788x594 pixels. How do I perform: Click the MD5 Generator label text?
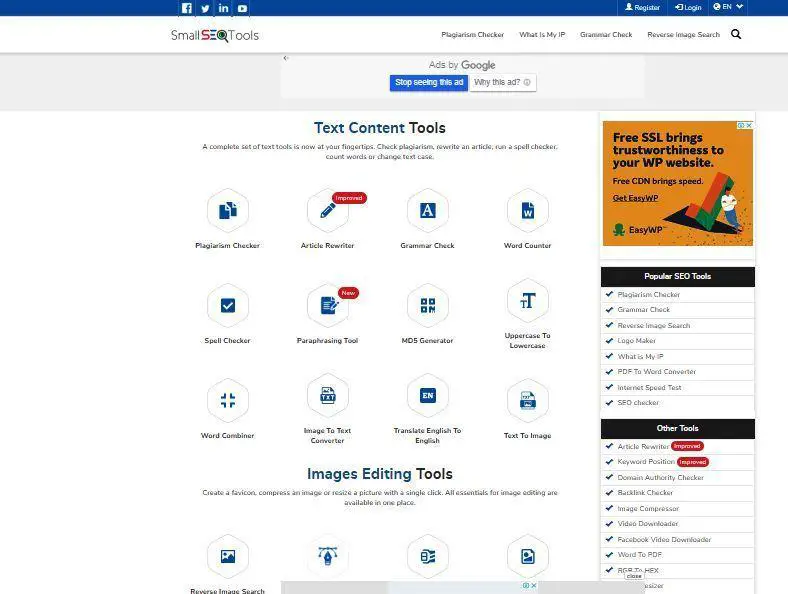[x=427, y=340]
